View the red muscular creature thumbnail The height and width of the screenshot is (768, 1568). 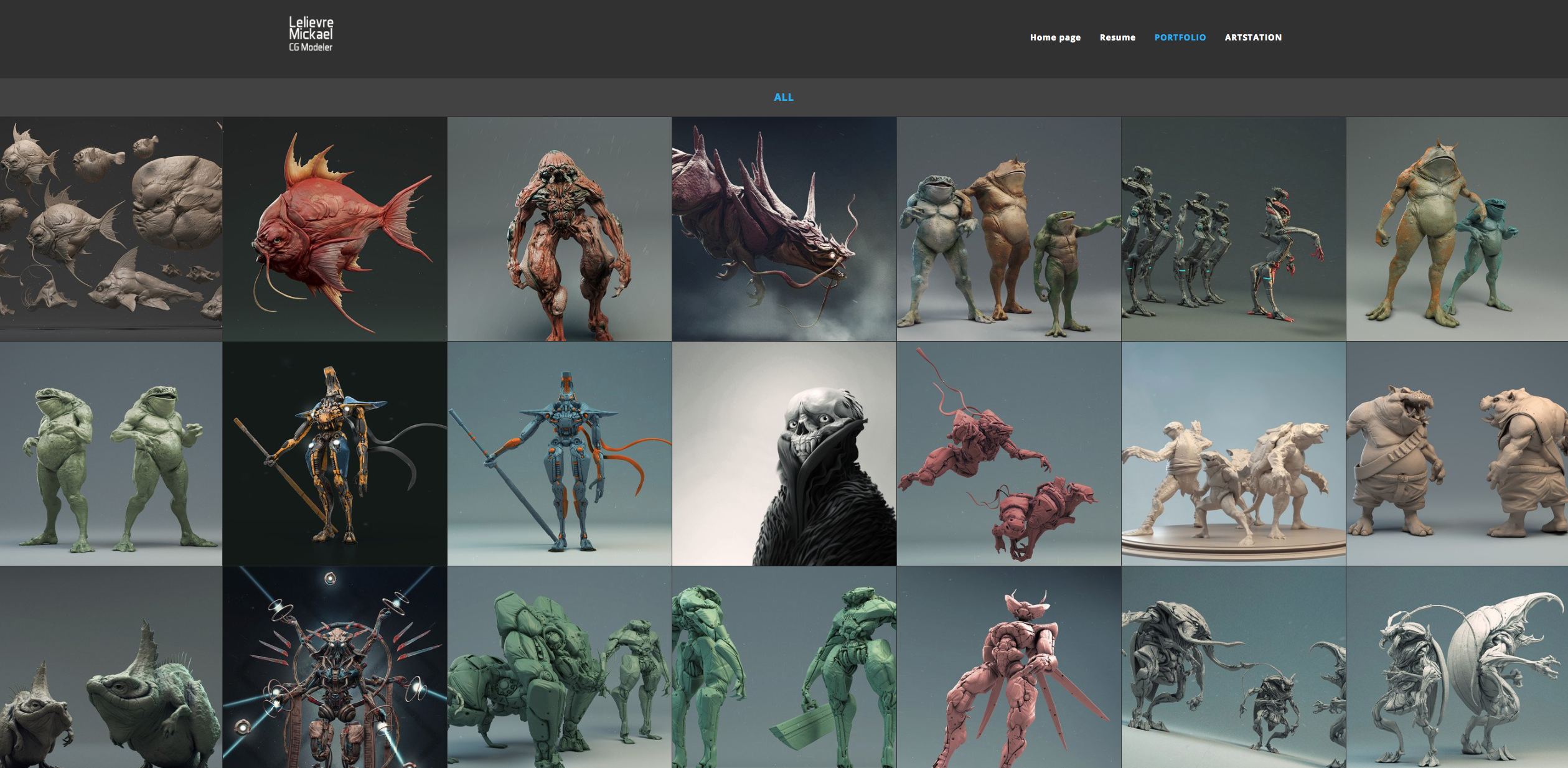click(559, 229)
